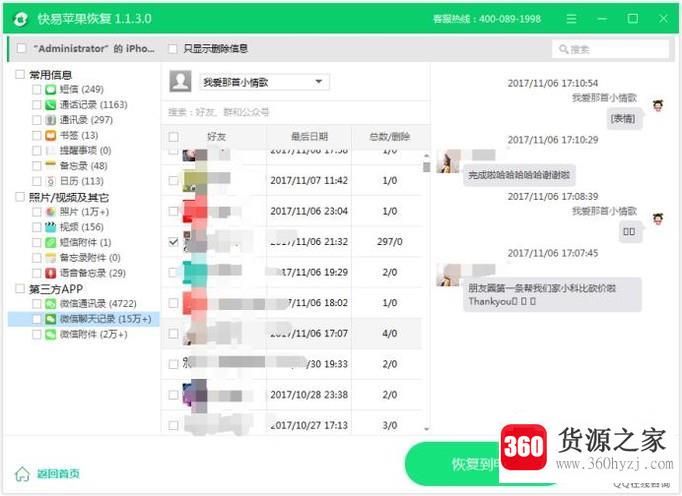Click the message bubble containing Thankyou
This screenshot has height=496, width=682.
pos(552,295)
